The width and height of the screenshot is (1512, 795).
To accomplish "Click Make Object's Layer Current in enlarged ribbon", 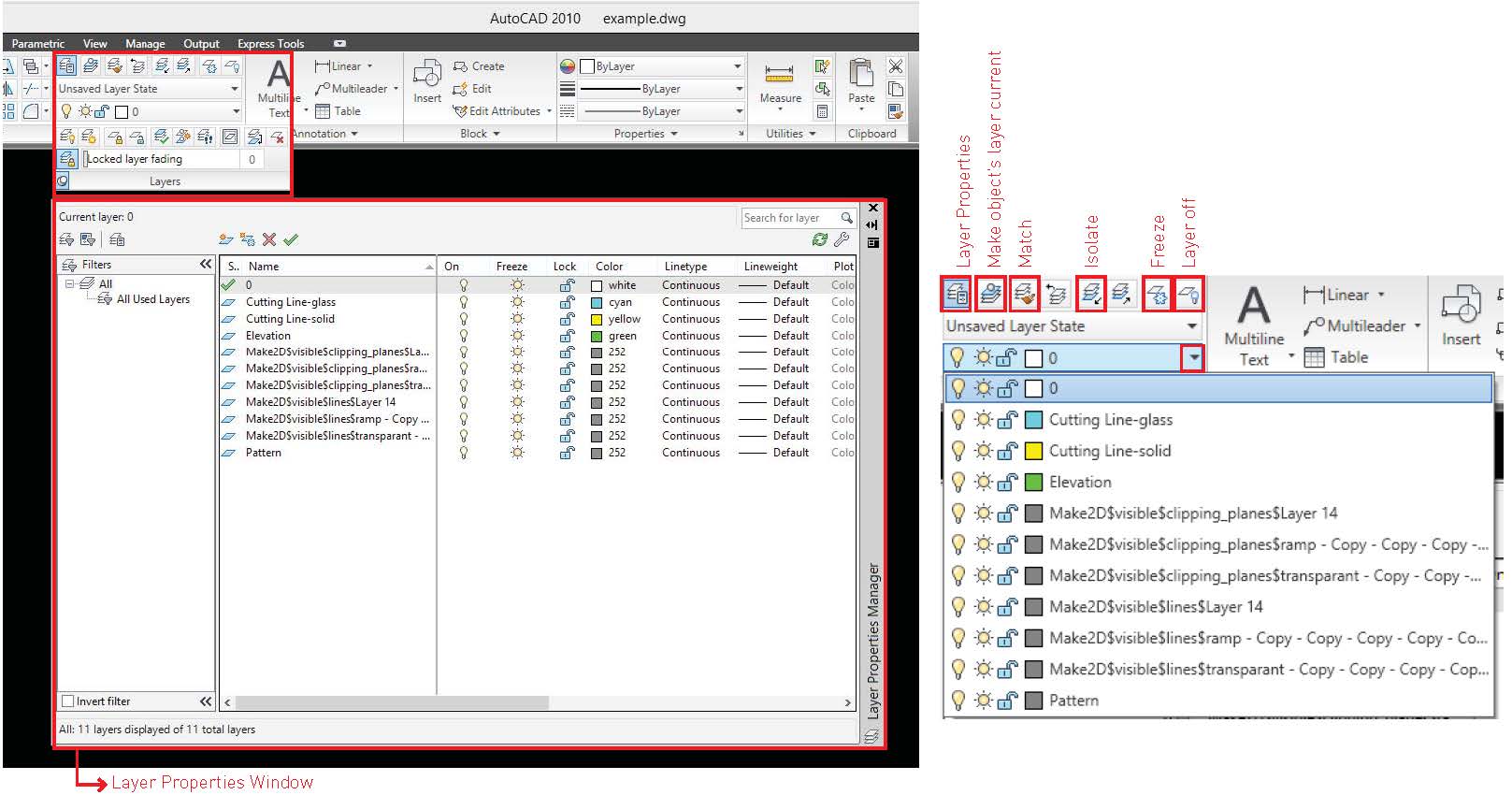I will pyautogui.click(x=990, y=295).
